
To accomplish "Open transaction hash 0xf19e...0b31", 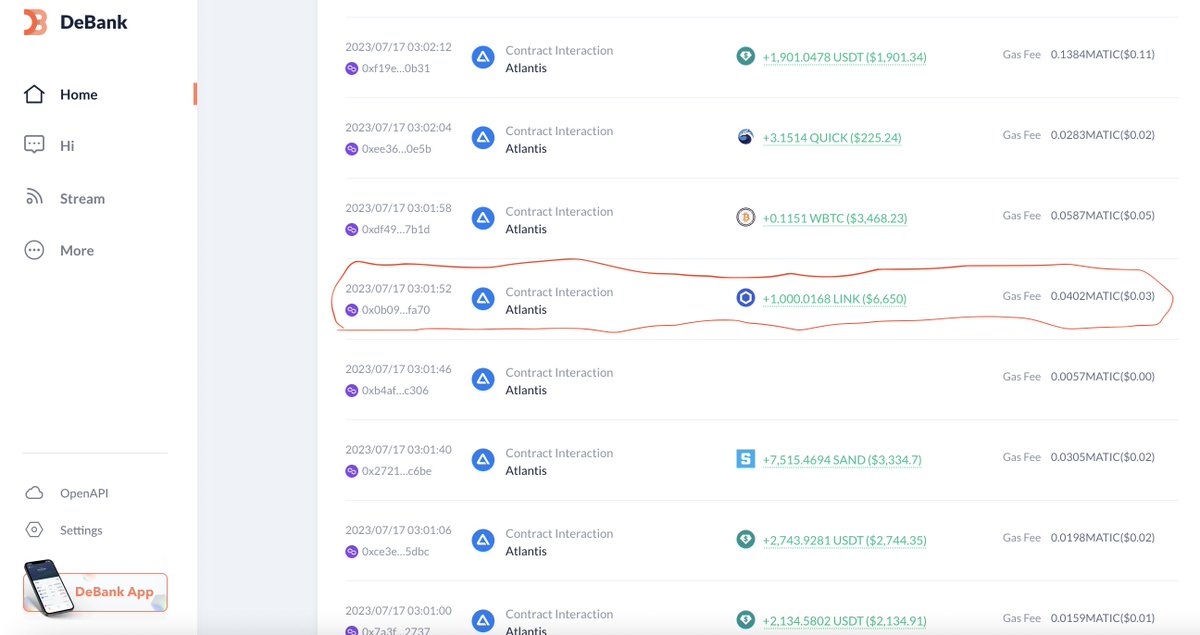I will pos(396,68).
